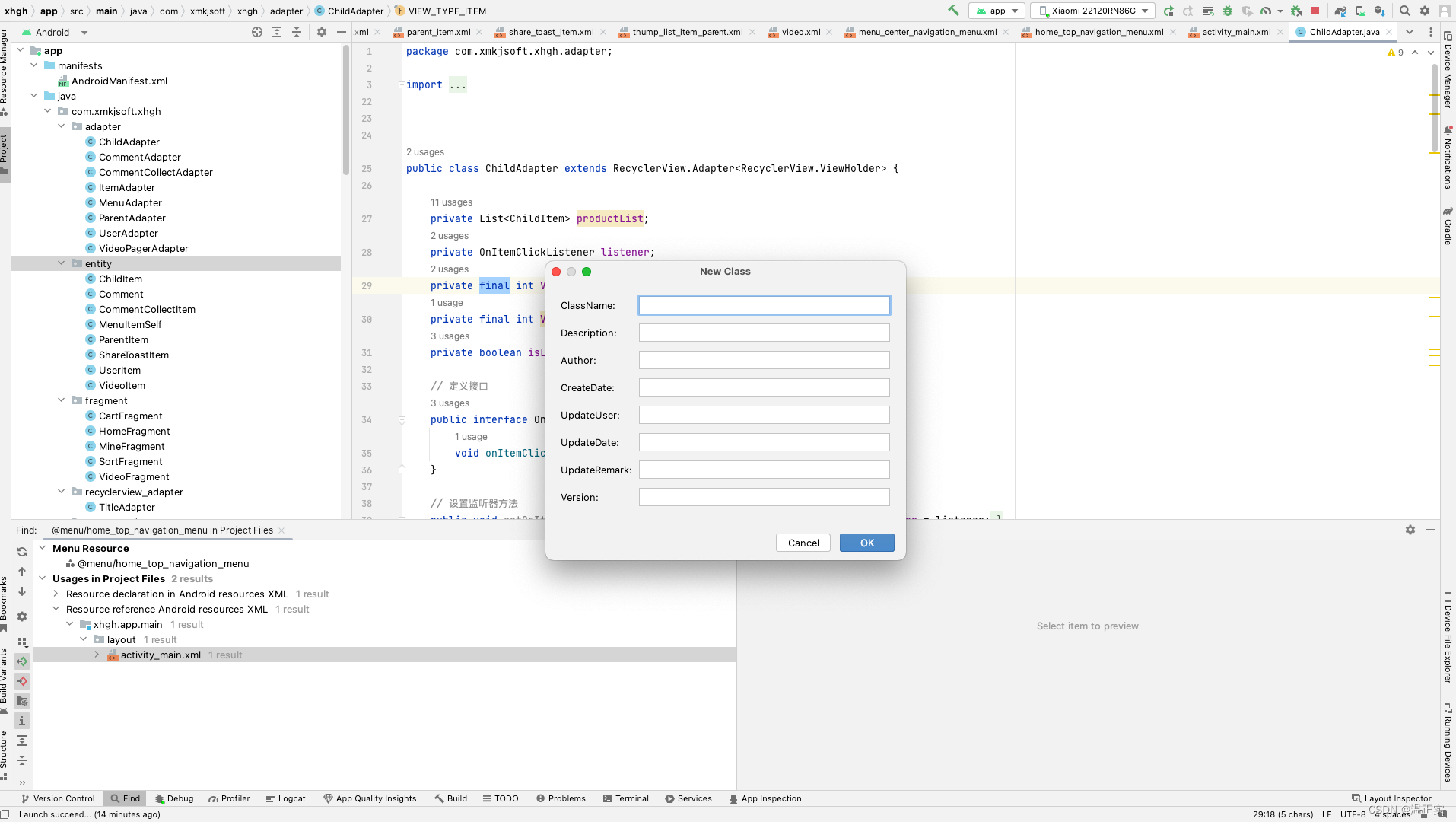1456x822 pixels.
Task: Open Version Control tool window
Action: [58, 798]
